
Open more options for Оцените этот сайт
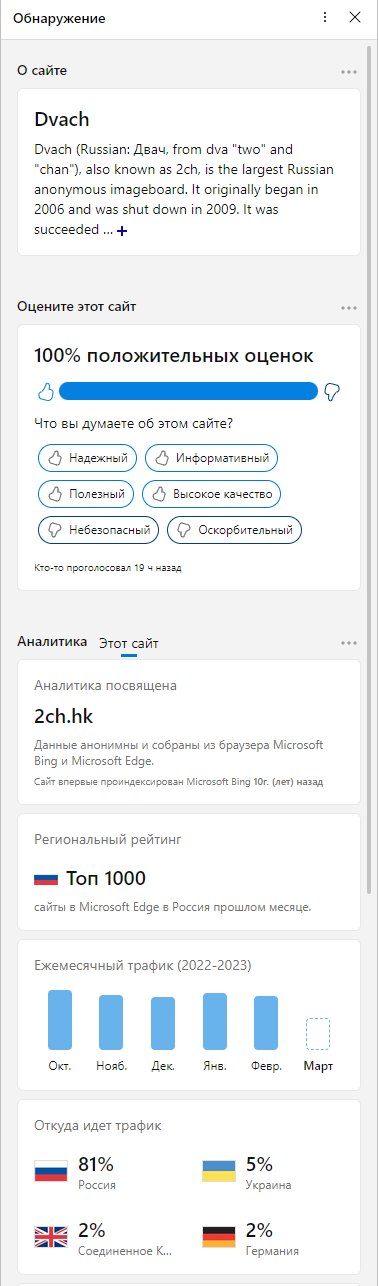348,308
